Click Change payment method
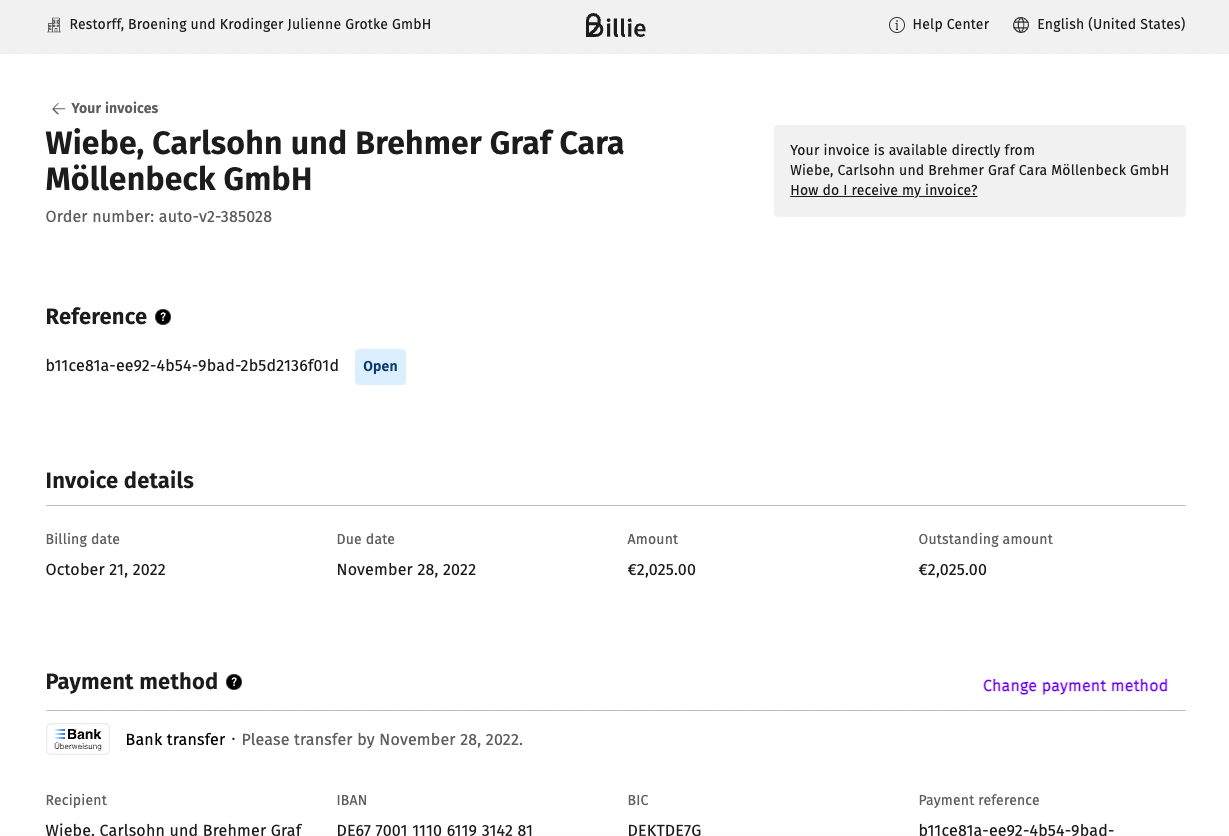The image size is (1229, 836). point(1075,686)
